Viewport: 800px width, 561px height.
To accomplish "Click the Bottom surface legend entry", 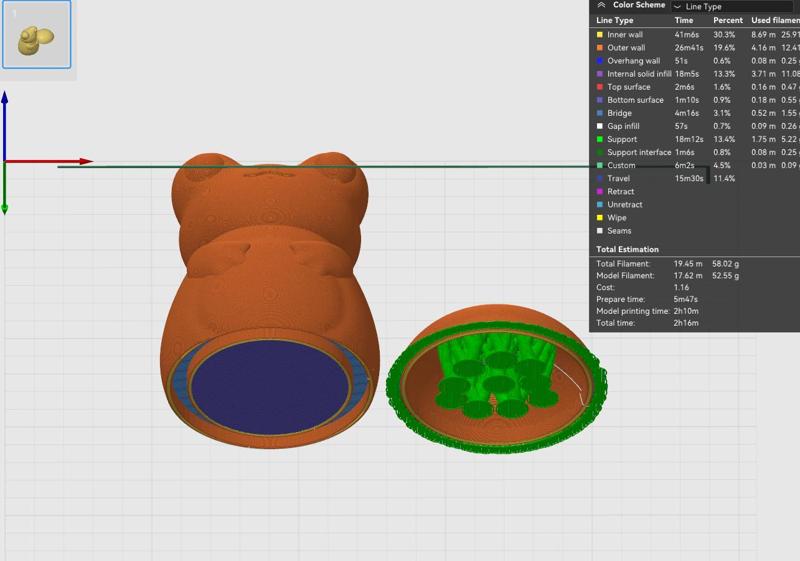I will coord(635,100).
